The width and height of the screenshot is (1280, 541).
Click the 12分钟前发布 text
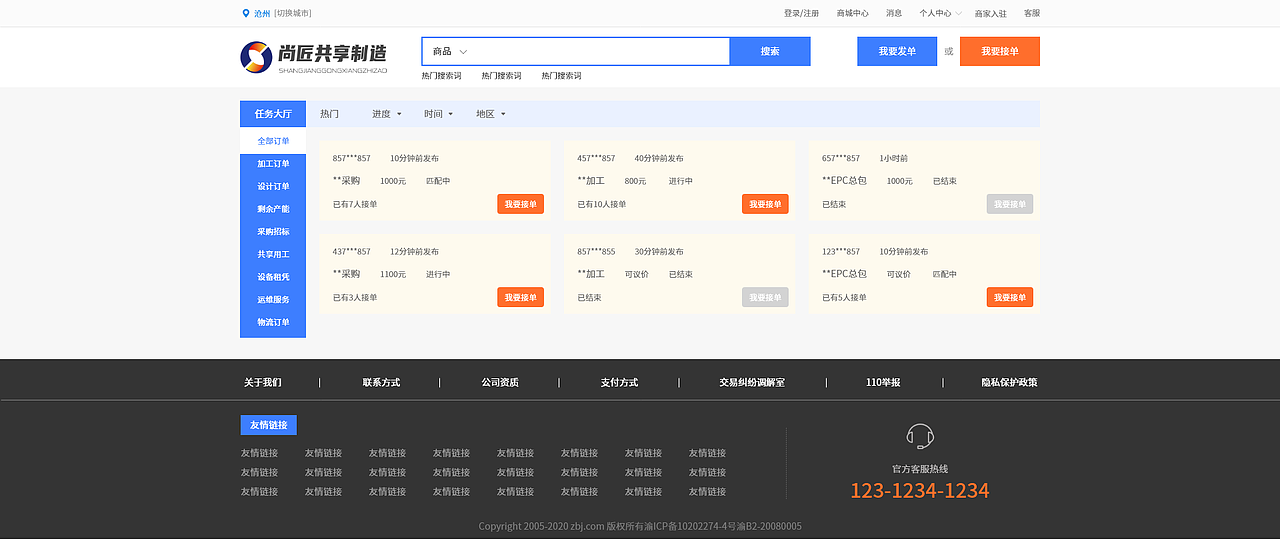click(414, 252)
